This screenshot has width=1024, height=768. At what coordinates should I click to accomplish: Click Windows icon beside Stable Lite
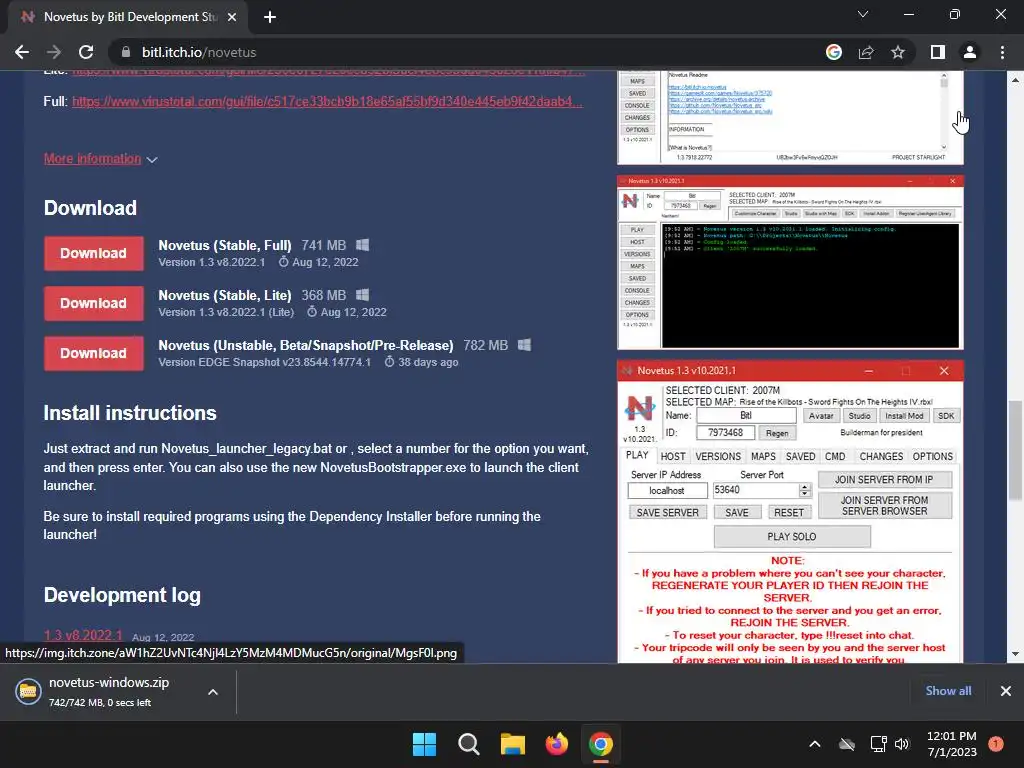click(x=362, y=295)
